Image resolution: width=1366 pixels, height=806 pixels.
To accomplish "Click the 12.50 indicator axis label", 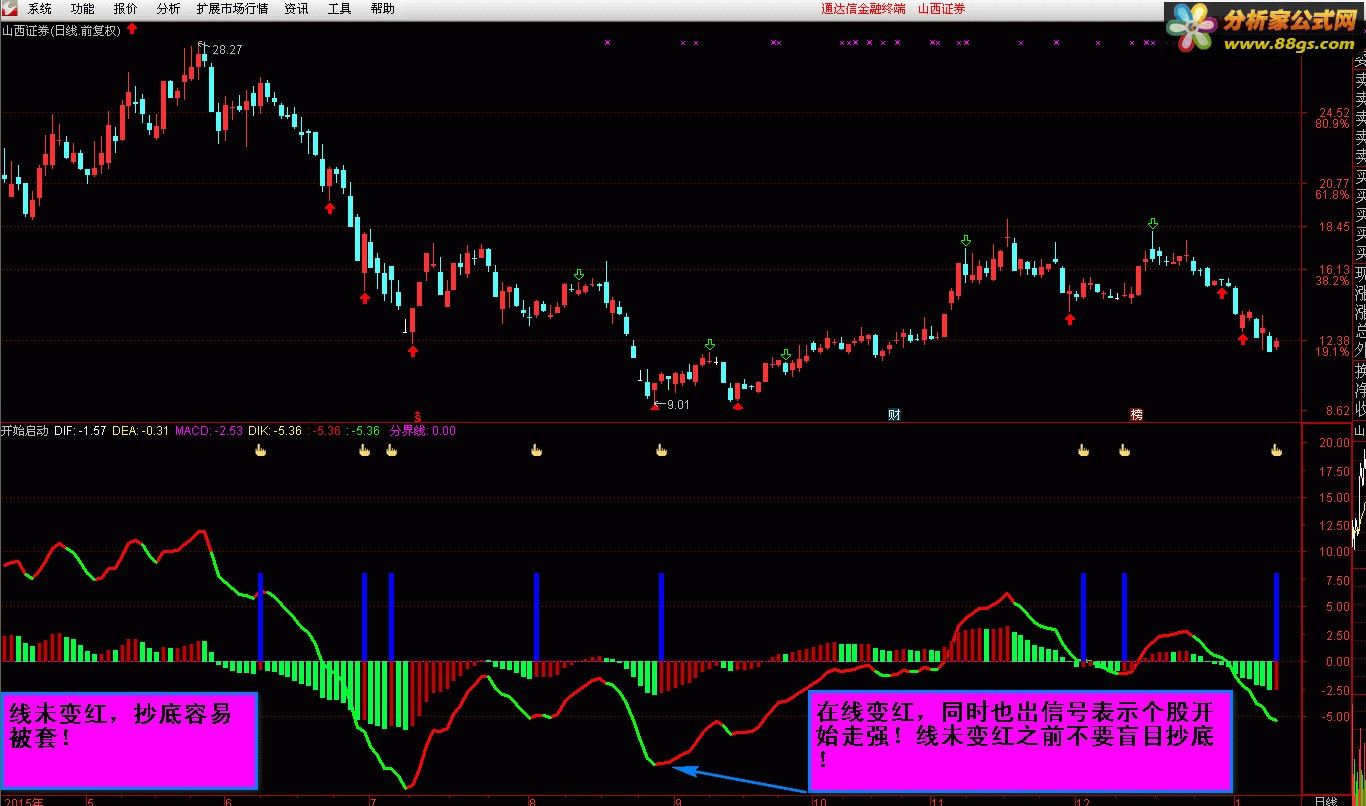I will (1334, 524).
